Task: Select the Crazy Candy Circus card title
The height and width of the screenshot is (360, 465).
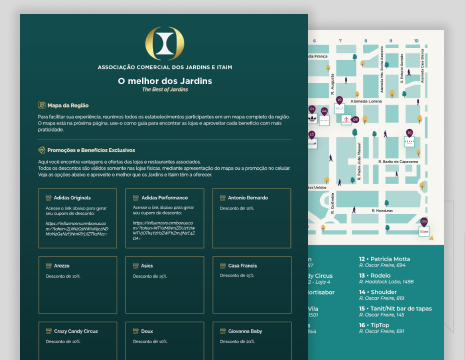Action: coord(76,331)
